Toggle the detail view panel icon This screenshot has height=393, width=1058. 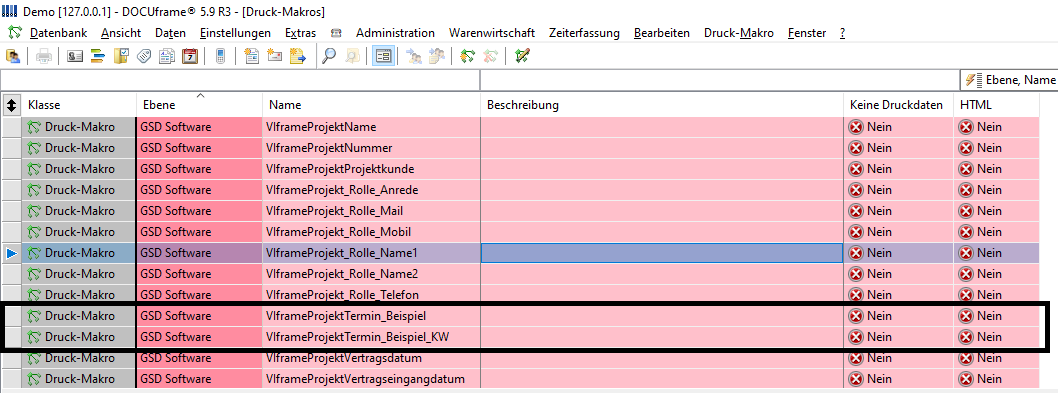pos(383,56)
